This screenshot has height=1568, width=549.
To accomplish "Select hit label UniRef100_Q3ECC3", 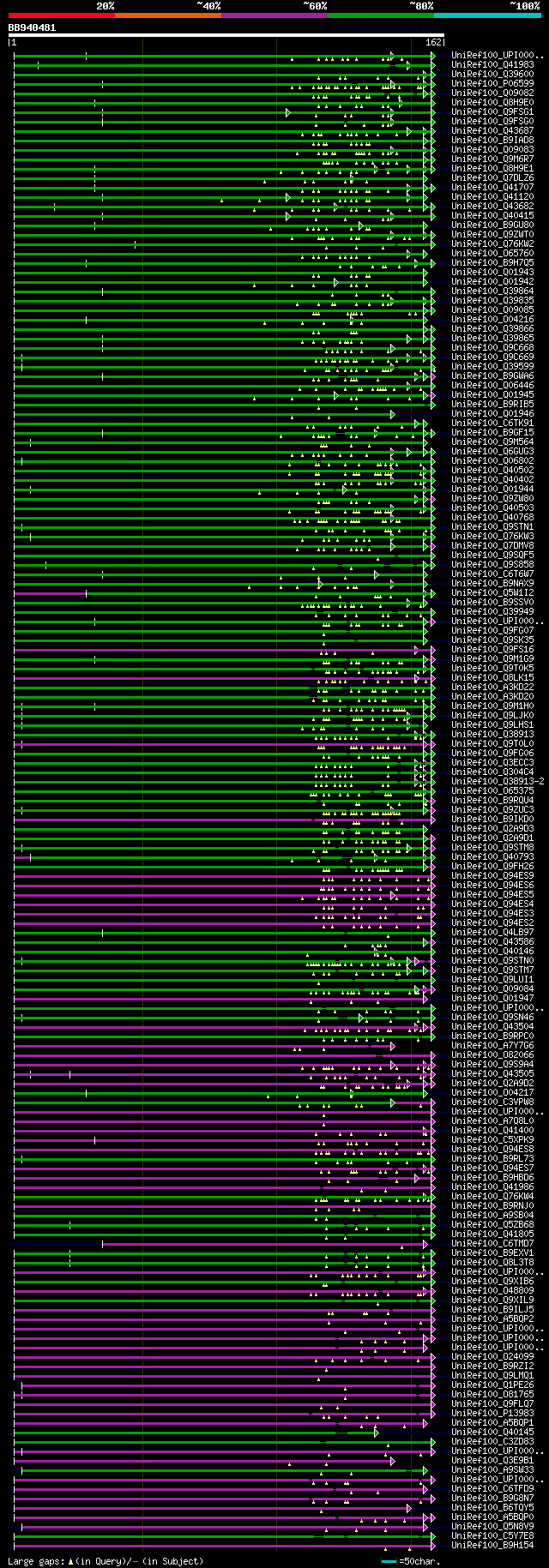I will 492,763.
